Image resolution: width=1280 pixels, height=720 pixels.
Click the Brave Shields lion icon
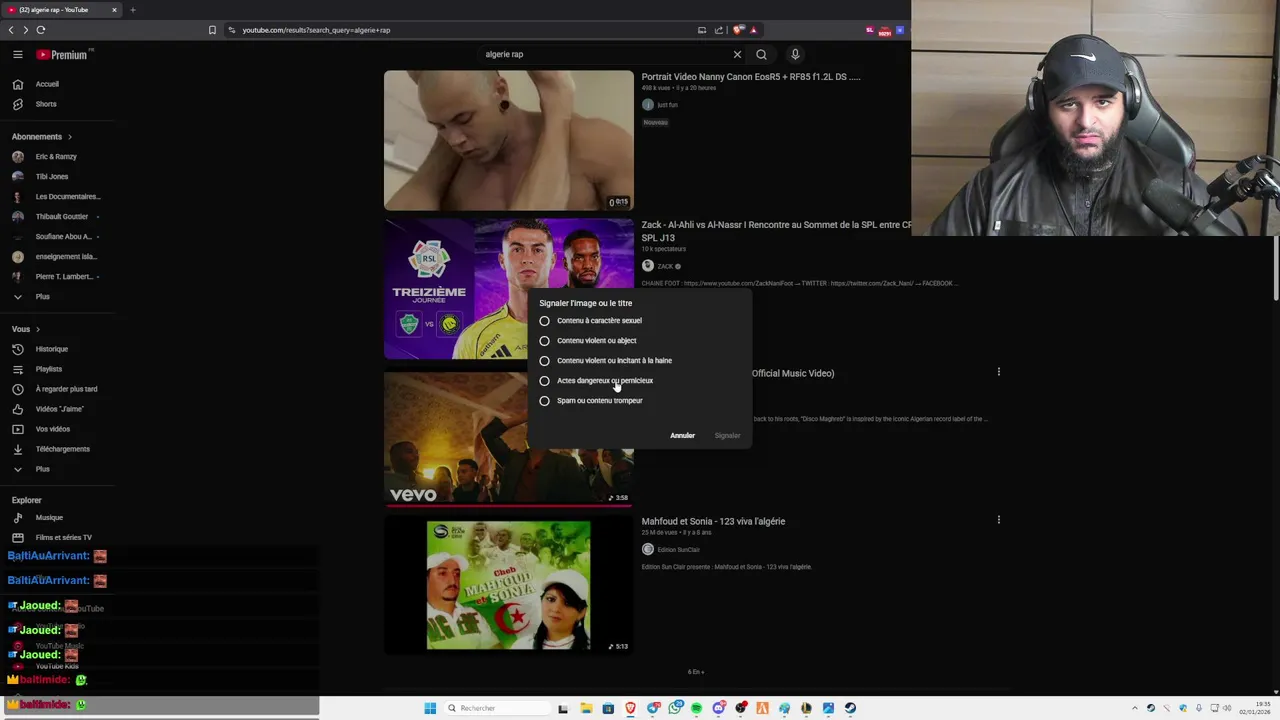[738, 30]
